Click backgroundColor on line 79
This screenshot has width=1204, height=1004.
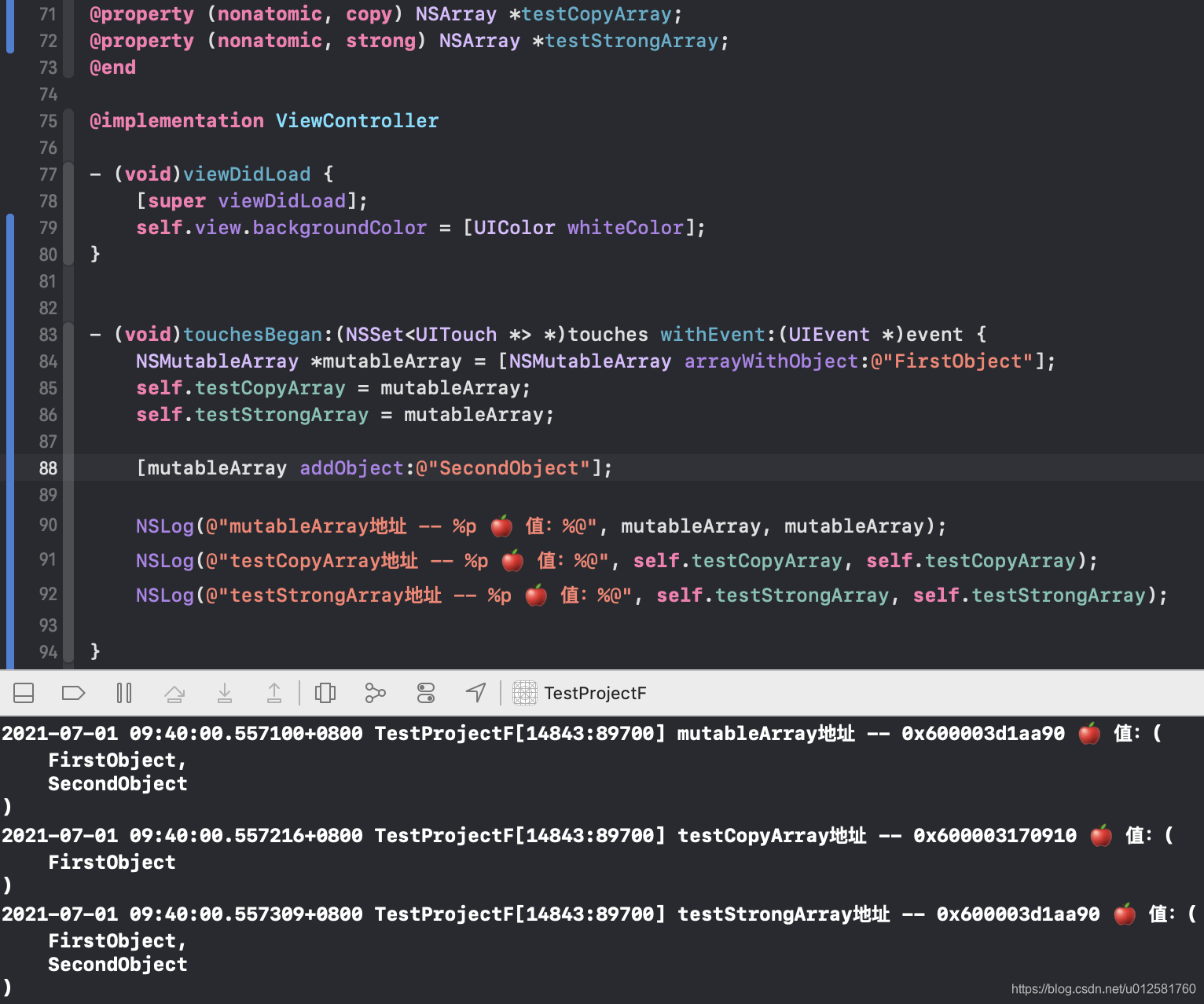coord(340,228)
